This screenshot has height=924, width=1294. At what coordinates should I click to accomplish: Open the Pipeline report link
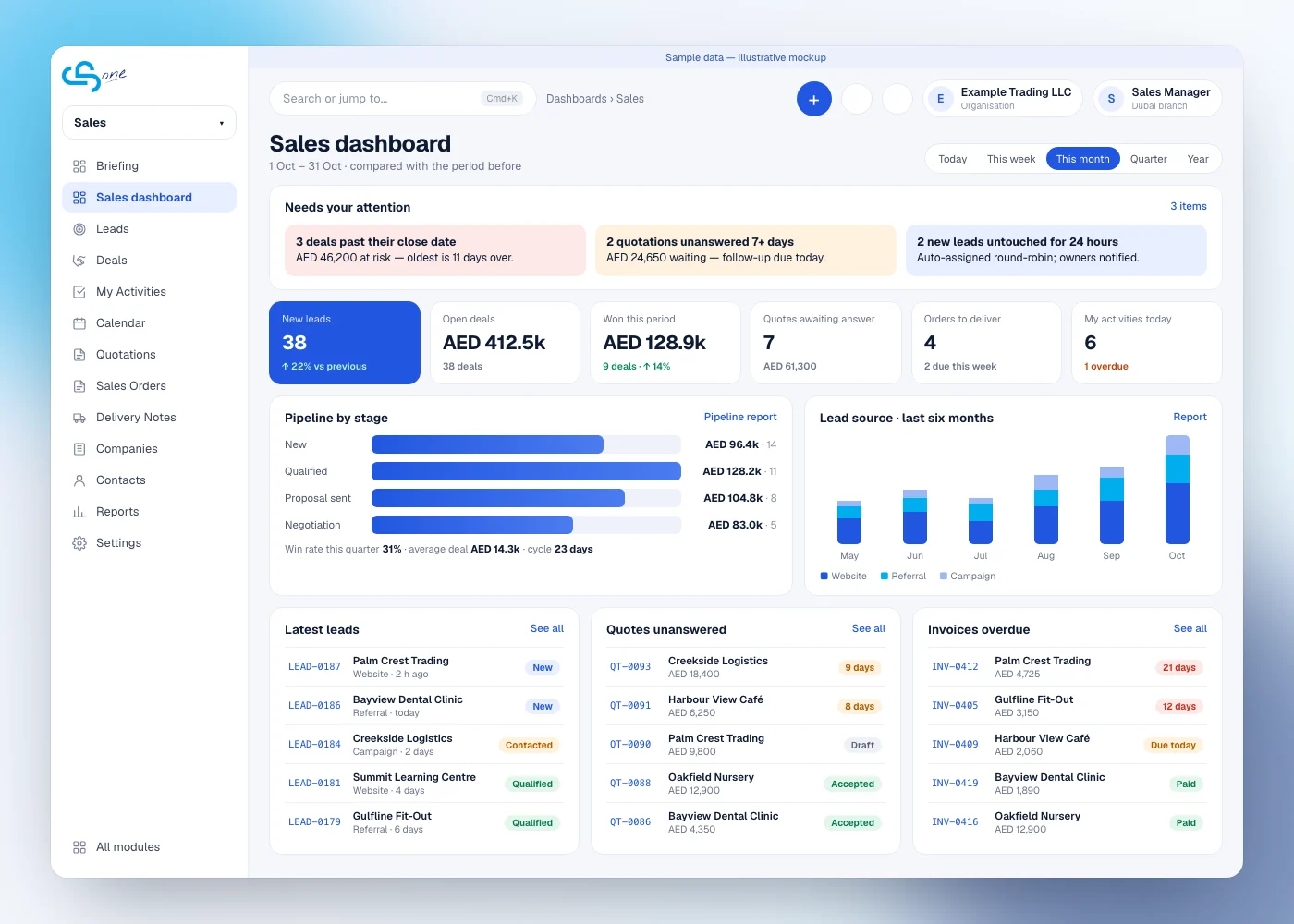point(740,417)
